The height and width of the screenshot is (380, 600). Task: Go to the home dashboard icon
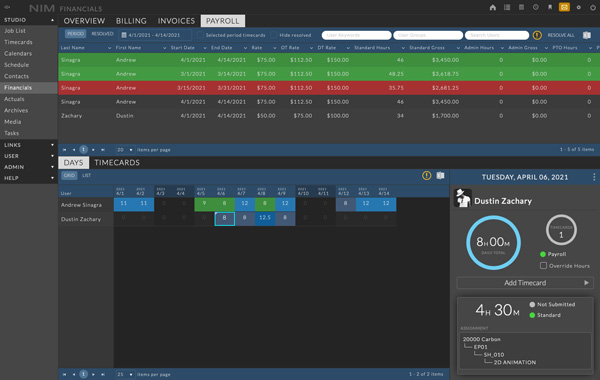[x=493, y=7]
